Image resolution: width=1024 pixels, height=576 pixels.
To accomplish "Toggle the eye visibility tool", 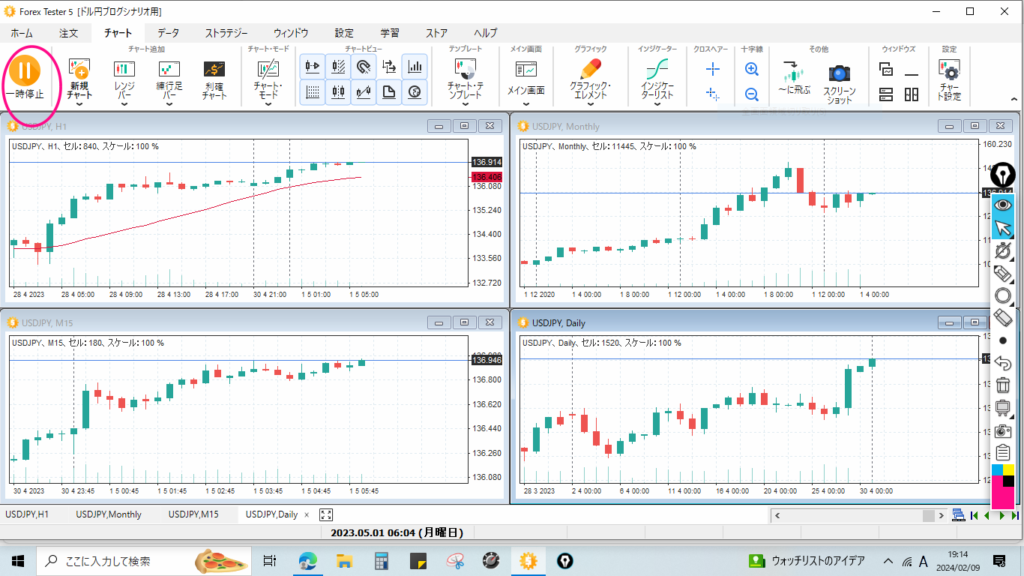I will pos(1003,205).
